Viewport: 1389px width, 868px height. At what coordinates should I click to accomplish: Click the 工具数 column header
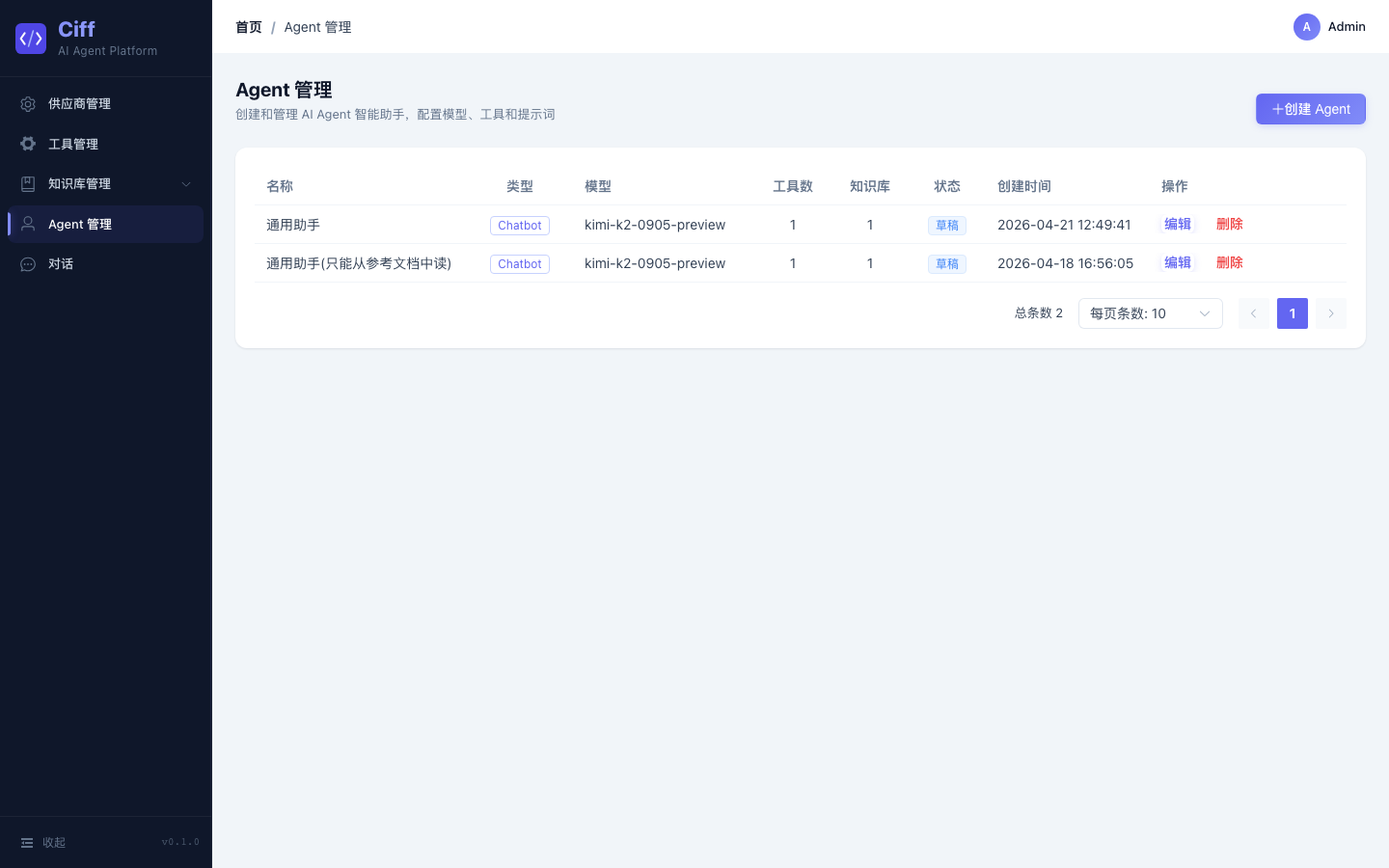793,186
